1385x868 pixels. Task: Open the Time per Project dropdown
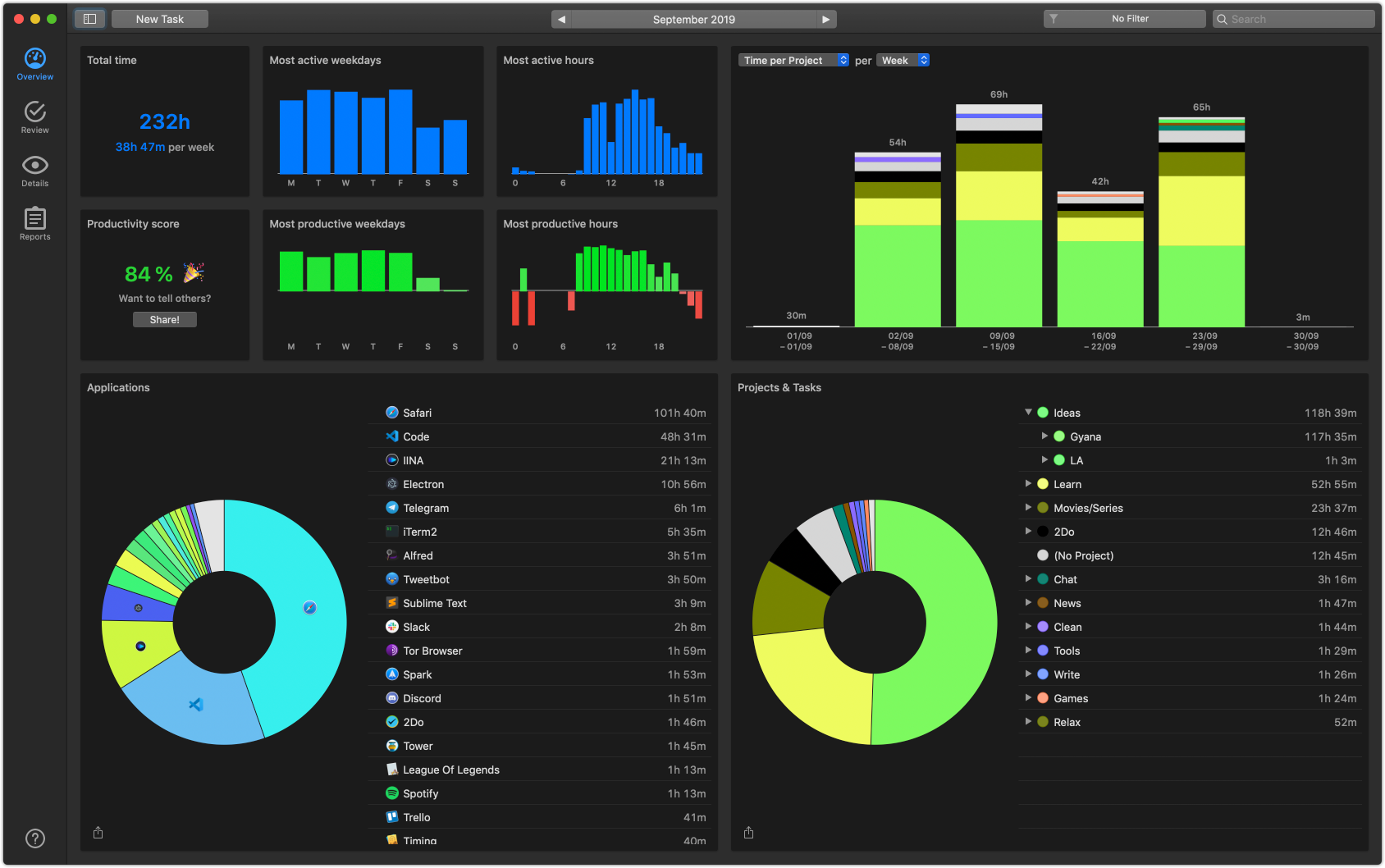point(793,61)
